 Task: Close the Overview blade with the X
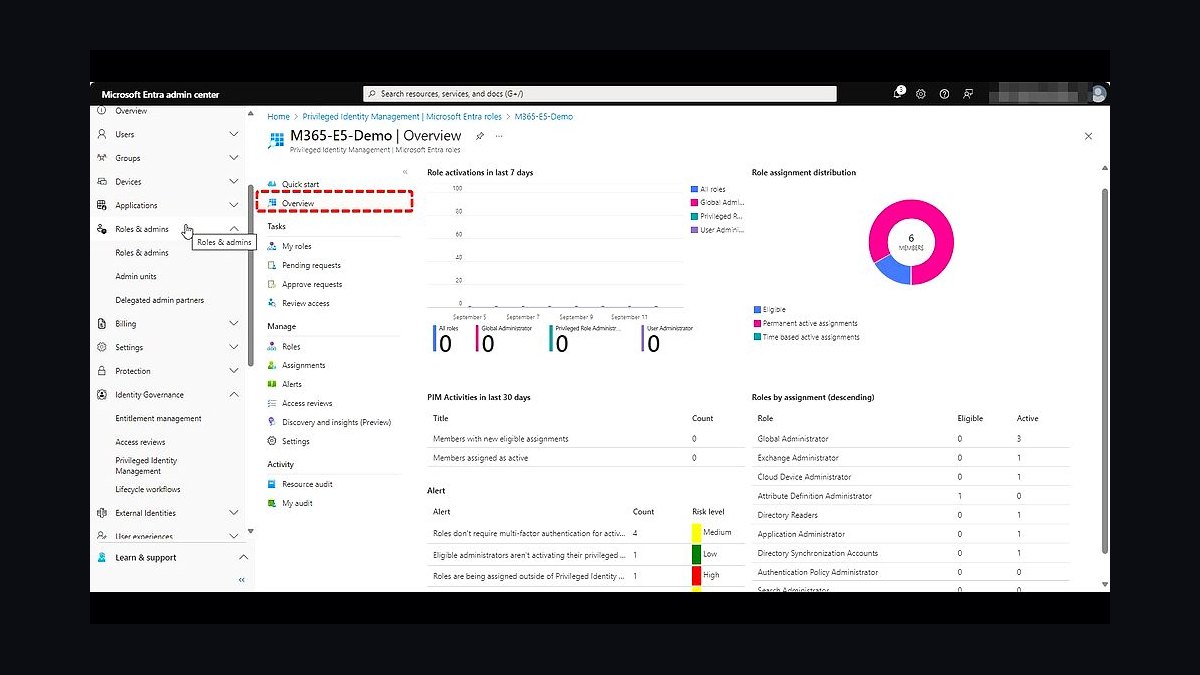click(1088, 136)
